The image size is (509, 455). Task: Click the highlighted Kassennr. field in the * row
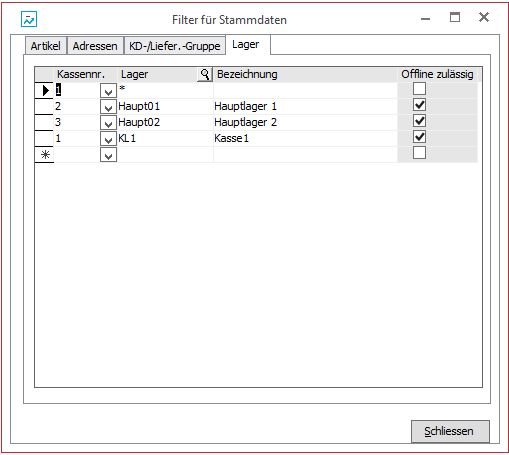pyautogui.click(x=77, y=90)
